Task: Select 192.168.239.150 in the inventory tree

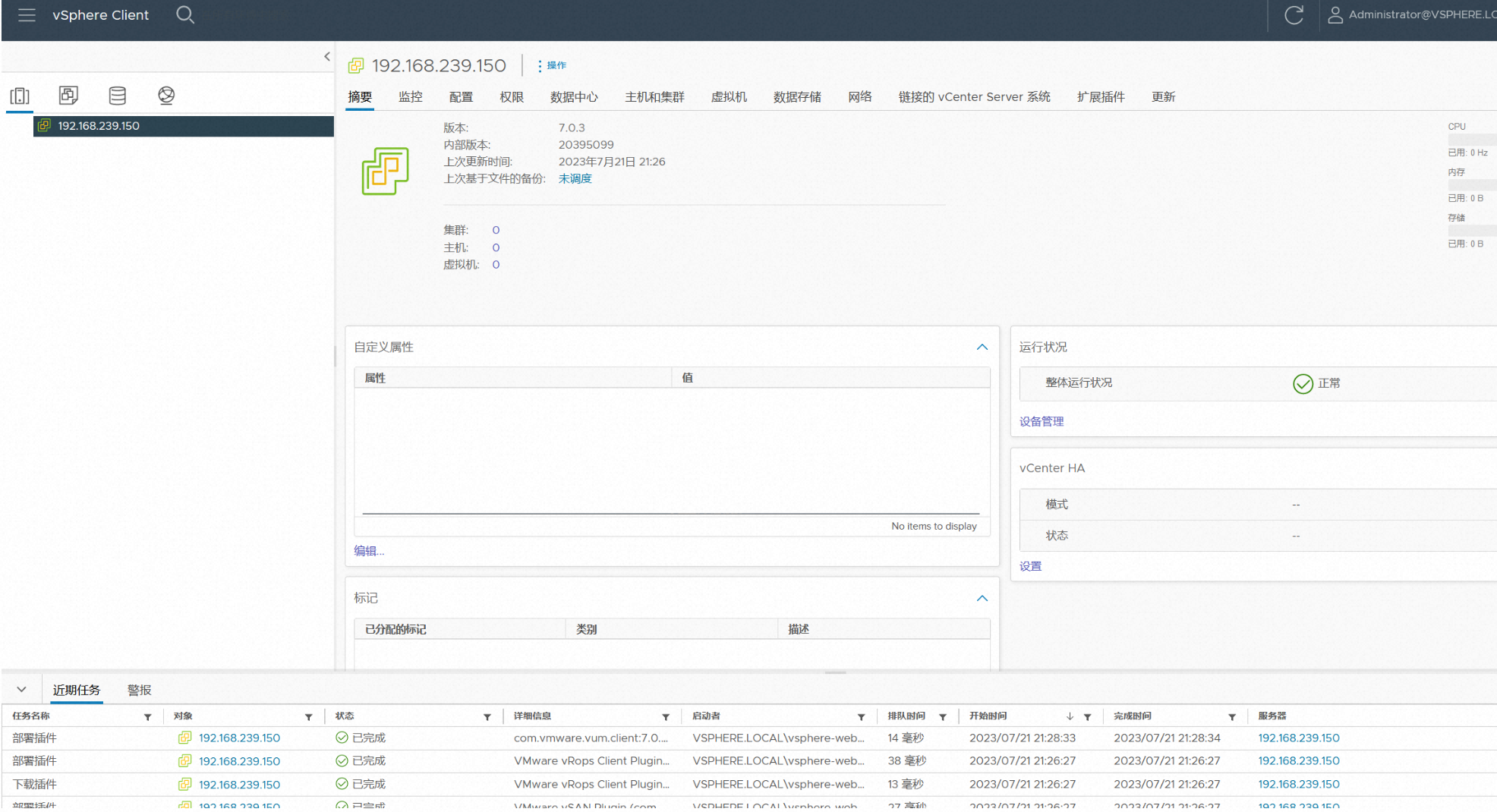Action: [183, 126]
